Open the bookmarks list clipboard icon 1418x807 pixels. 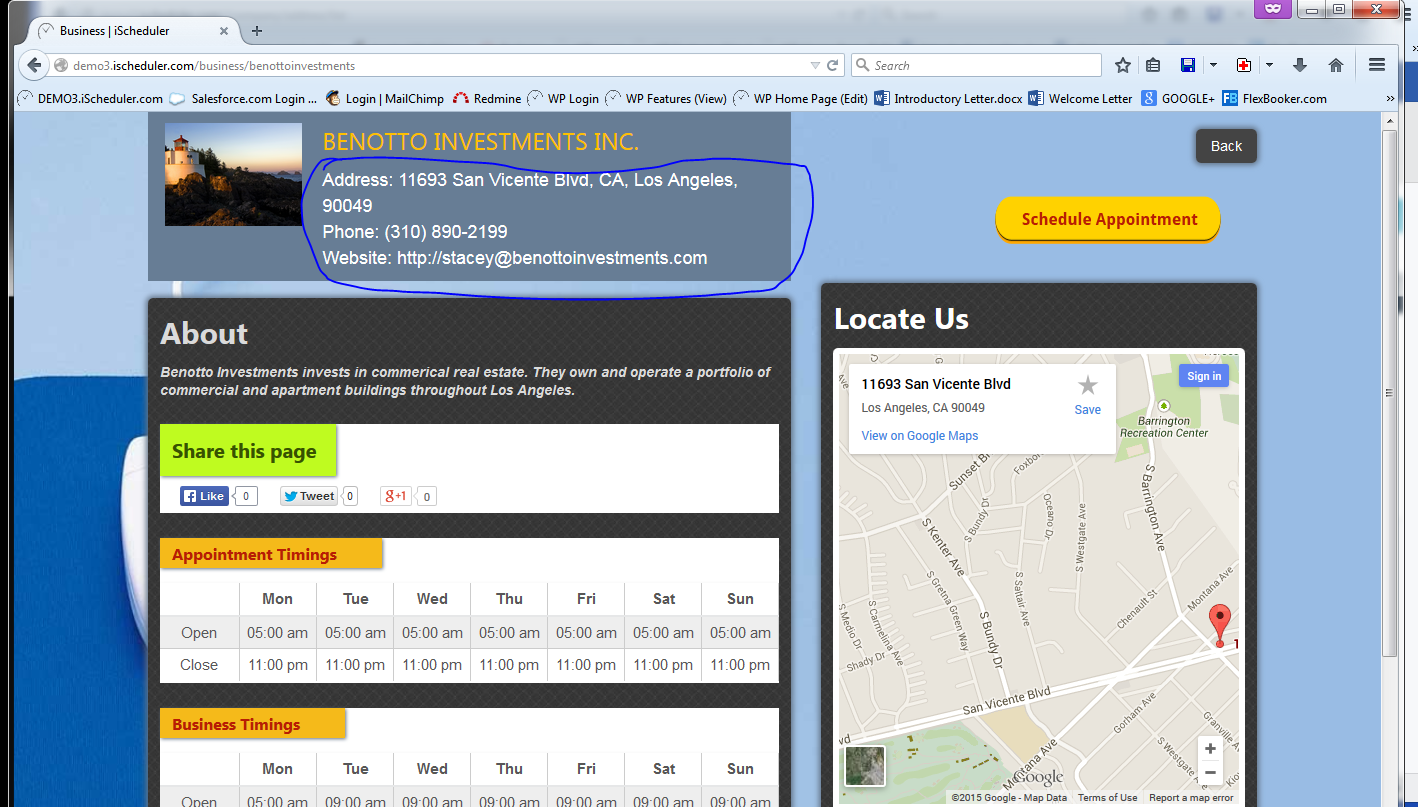tap(1153, 65)
